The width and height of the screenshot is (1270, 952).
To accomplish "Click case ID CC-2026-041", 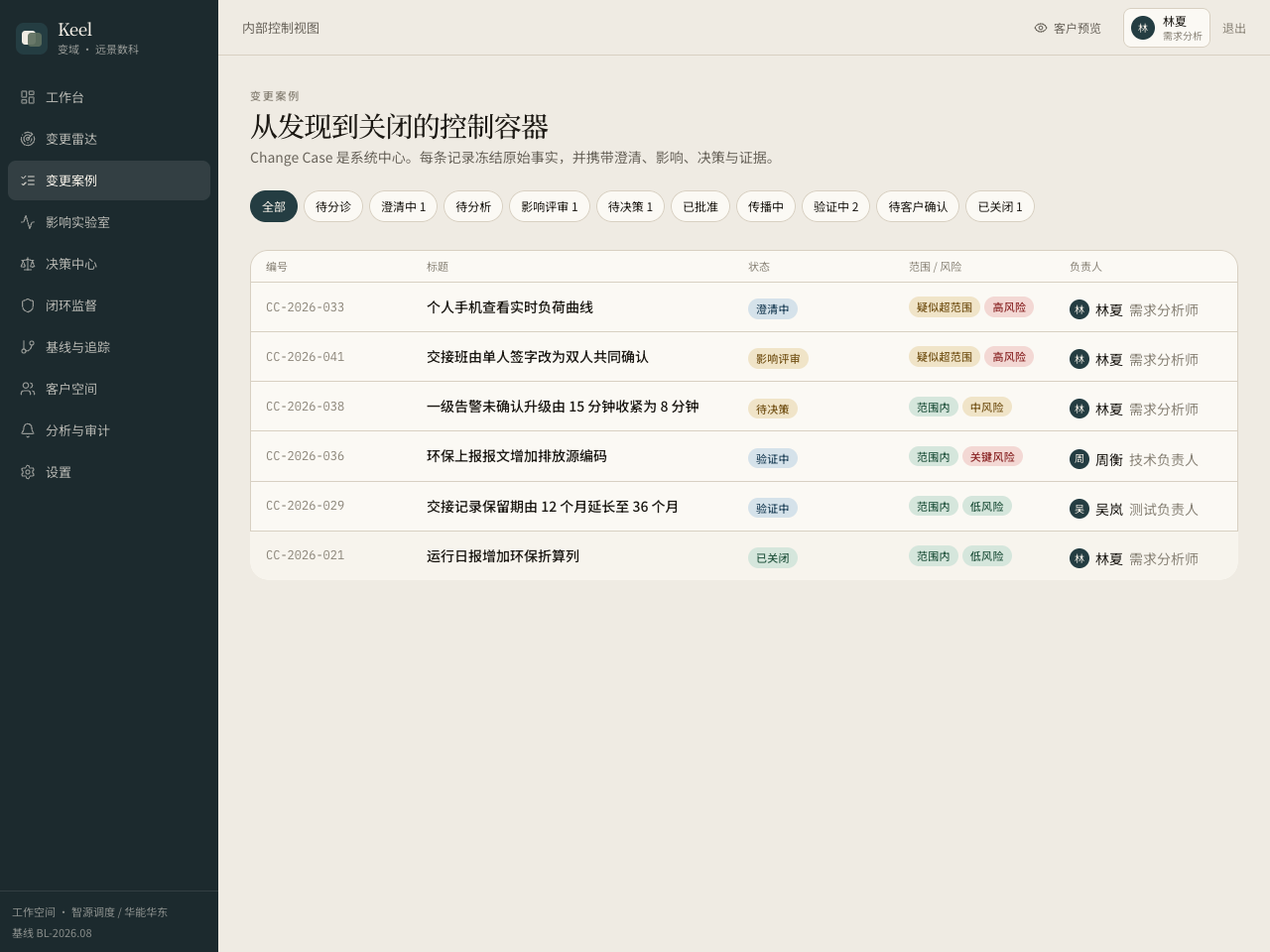I will 306,357.
